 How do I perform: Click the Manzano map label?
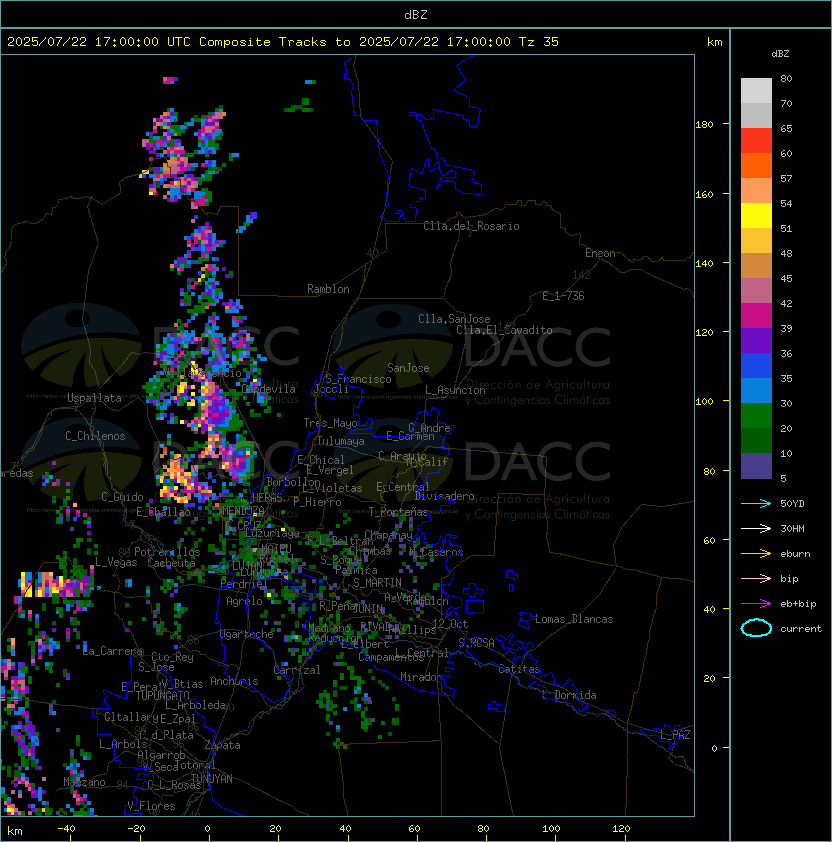click(84, 782)
